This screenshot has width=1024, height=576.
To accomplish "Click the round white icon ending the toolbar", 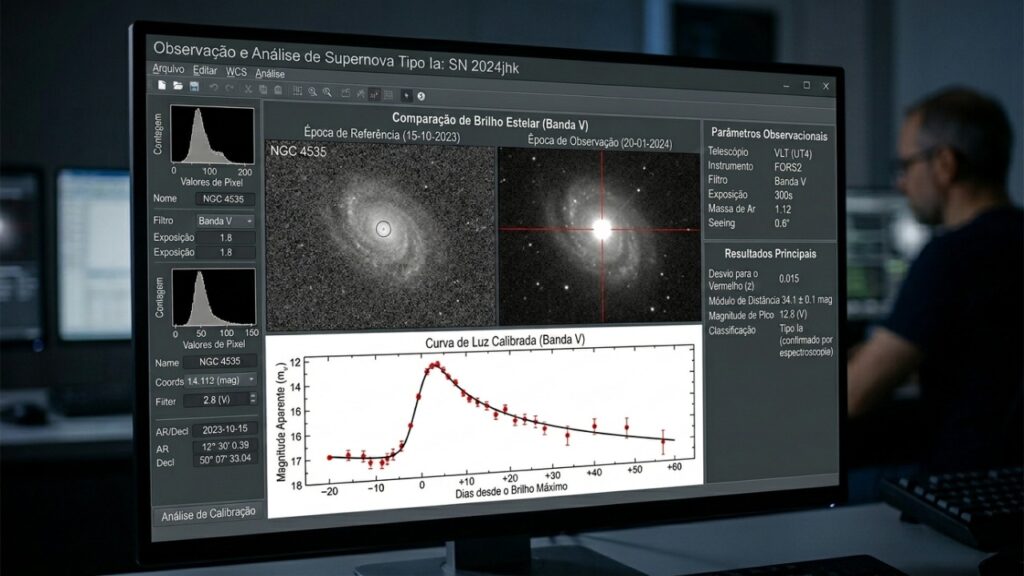I will [421, 96].
